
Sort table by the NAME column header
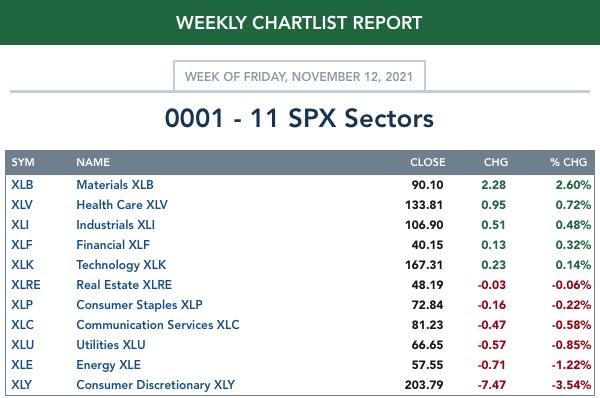coord(93,162)
